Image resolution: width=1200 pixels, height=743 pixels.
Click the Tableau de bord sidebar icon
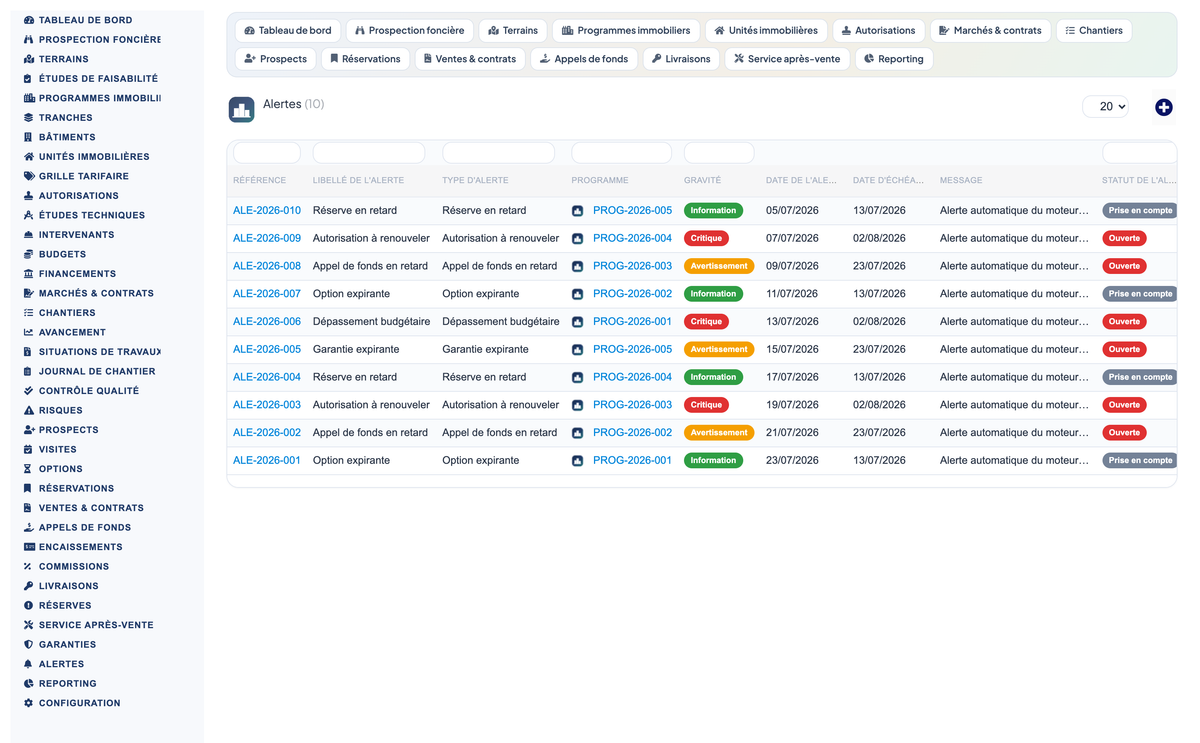29,20
